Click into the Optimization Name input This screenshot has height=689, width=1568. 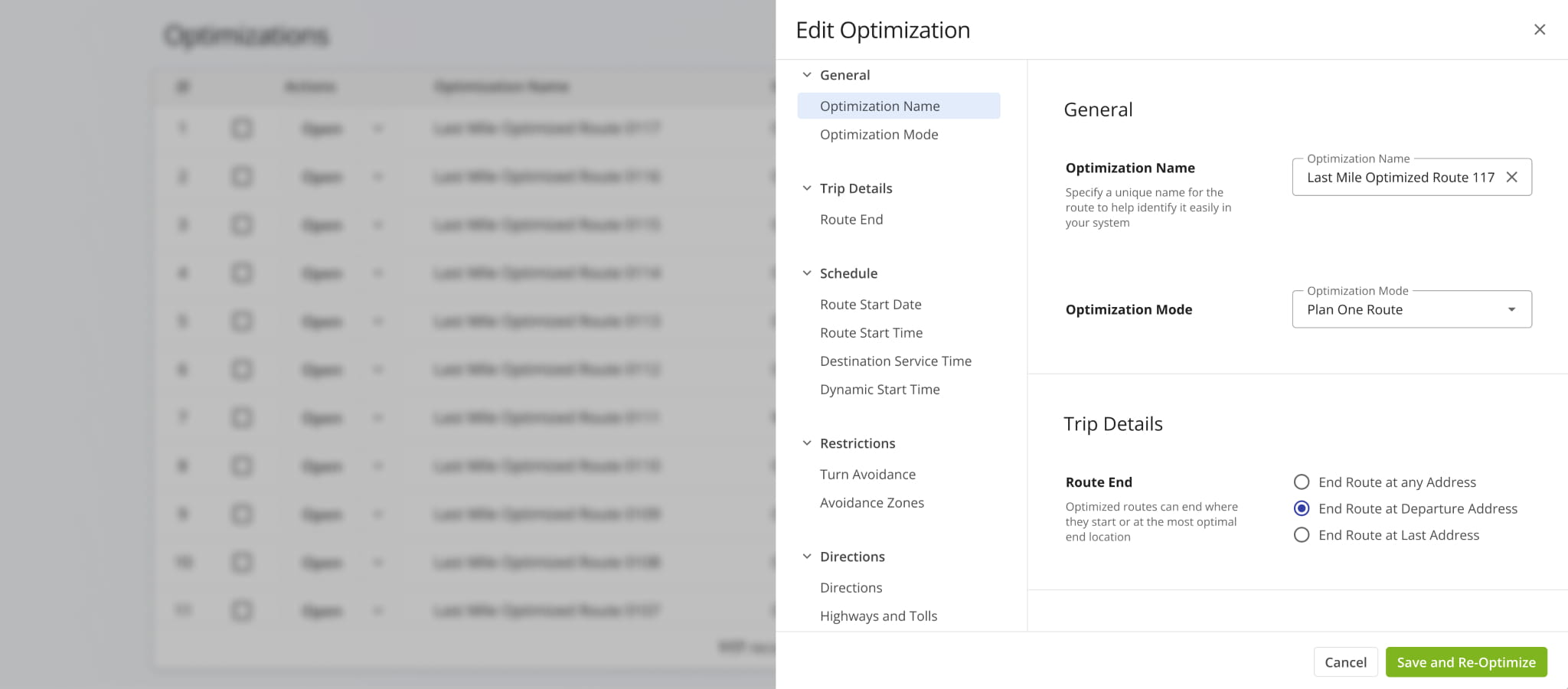(1400, 178)
